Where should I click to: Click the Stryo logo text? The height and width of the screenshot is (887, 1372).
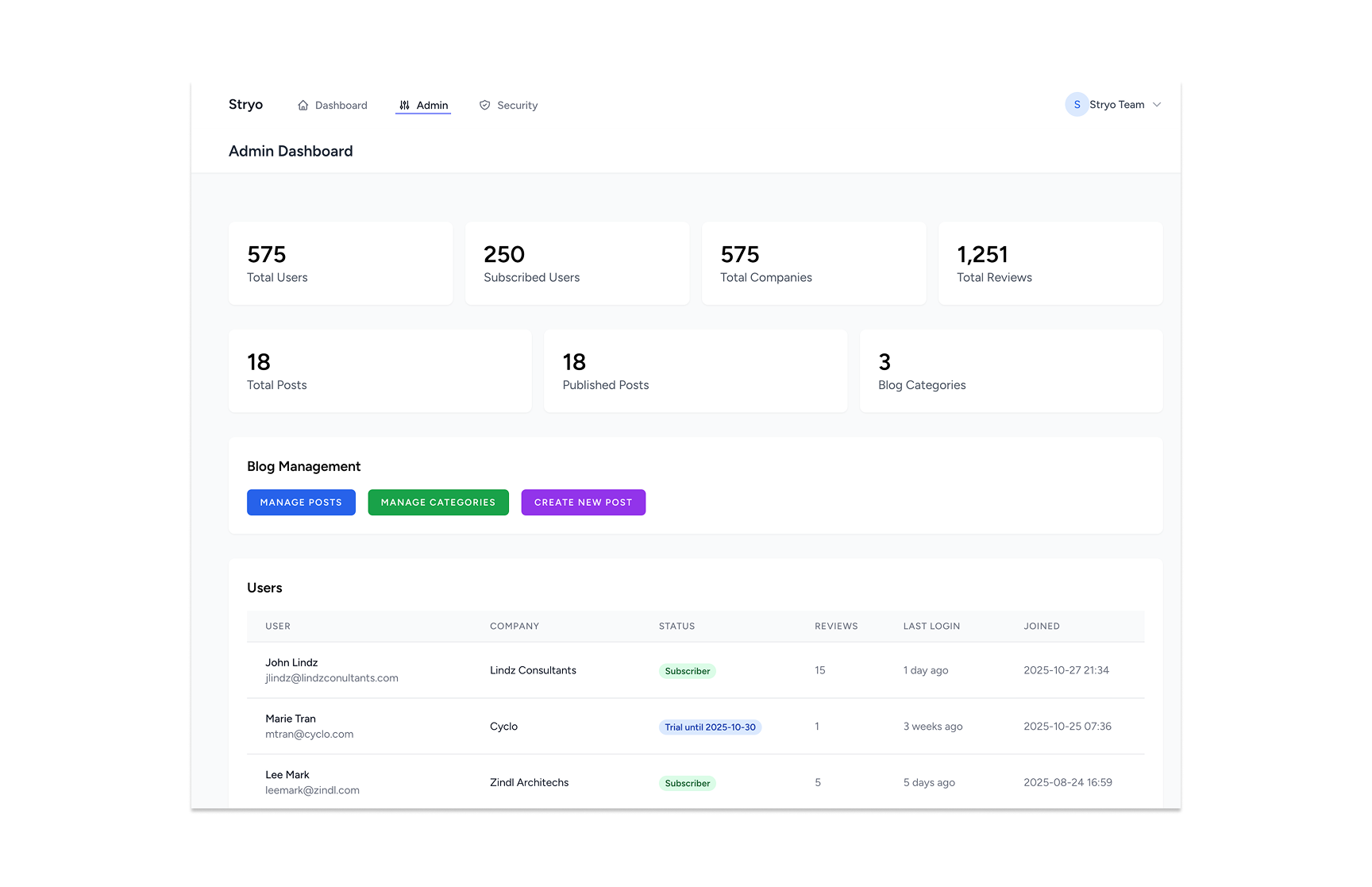pyautogui.click(x=245, y=105)
